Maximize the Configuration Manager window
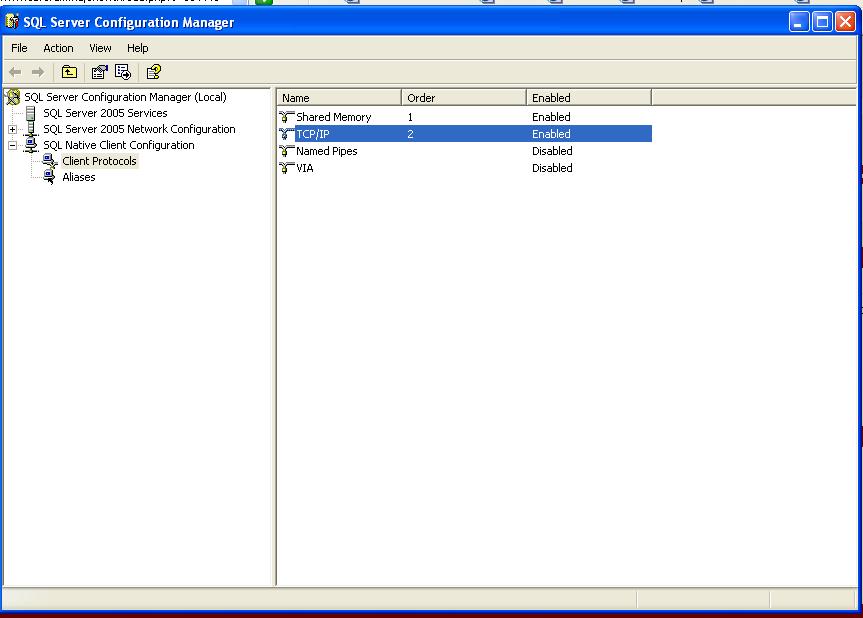 (x=822, y=22)
